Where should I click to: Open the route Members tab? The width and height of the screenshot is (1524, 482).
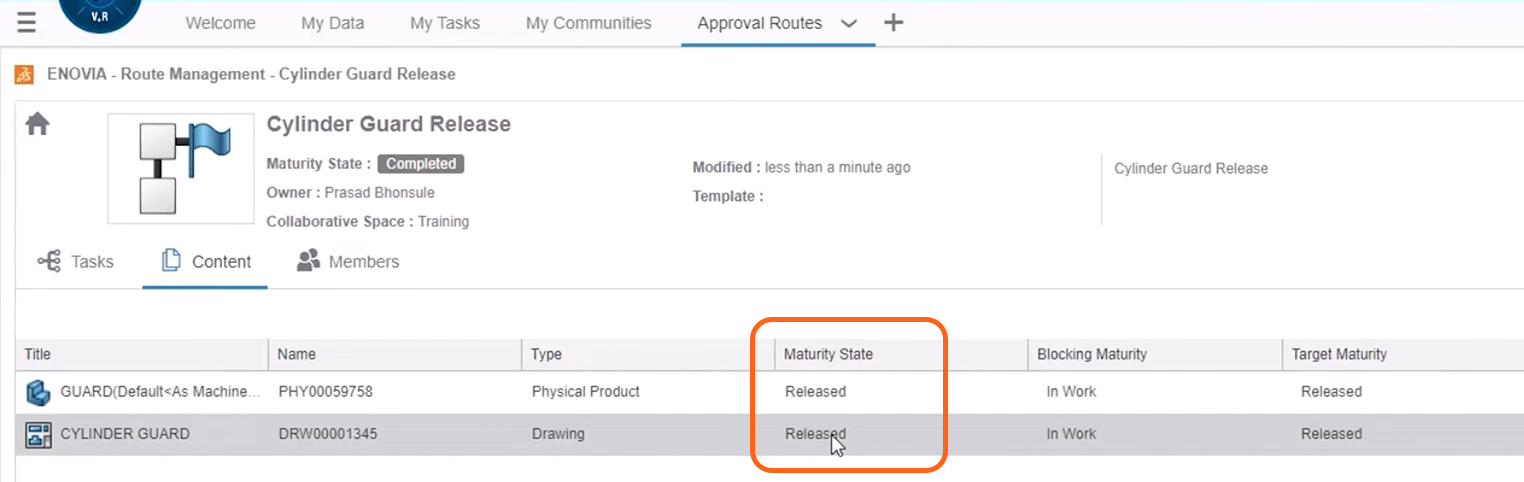pyautogui.click(x=348, y=262)
